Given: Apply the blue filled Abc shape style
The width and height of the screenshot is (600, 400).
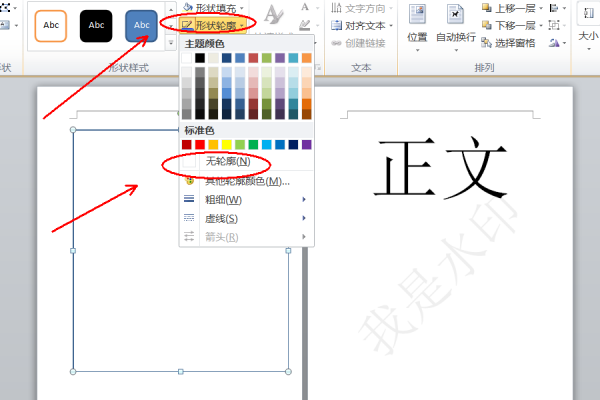Looking at the screenshot, I should click(x=141, y=26).
